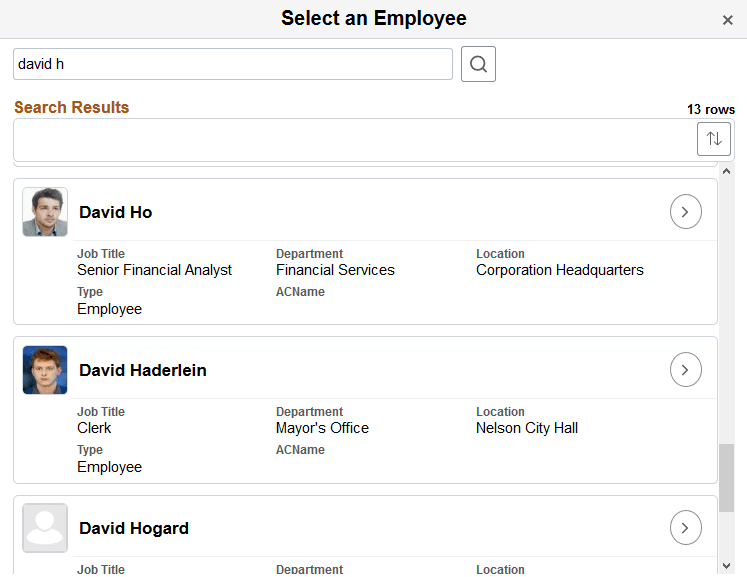Open David Ho's details arrow
This screenshot has width=747, height=577.
pyautogui.click(x=685, y=212)
